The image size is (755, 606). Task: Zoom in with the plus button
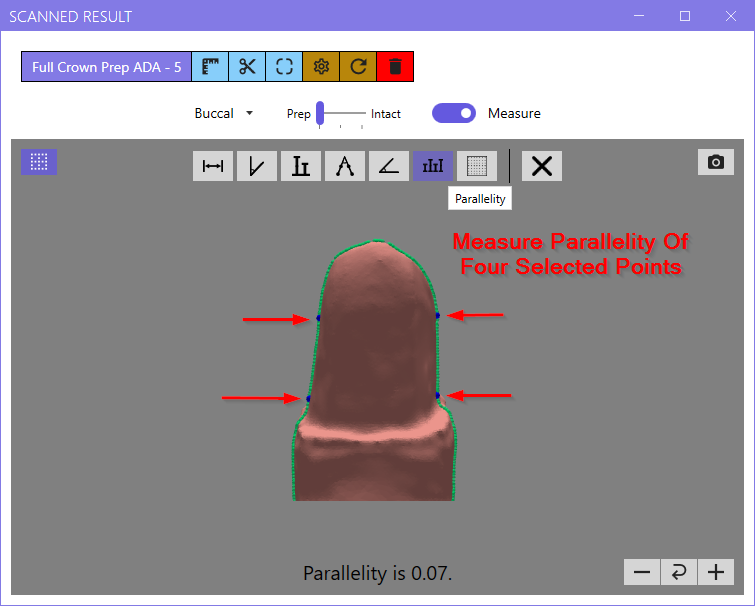point(716,572)
